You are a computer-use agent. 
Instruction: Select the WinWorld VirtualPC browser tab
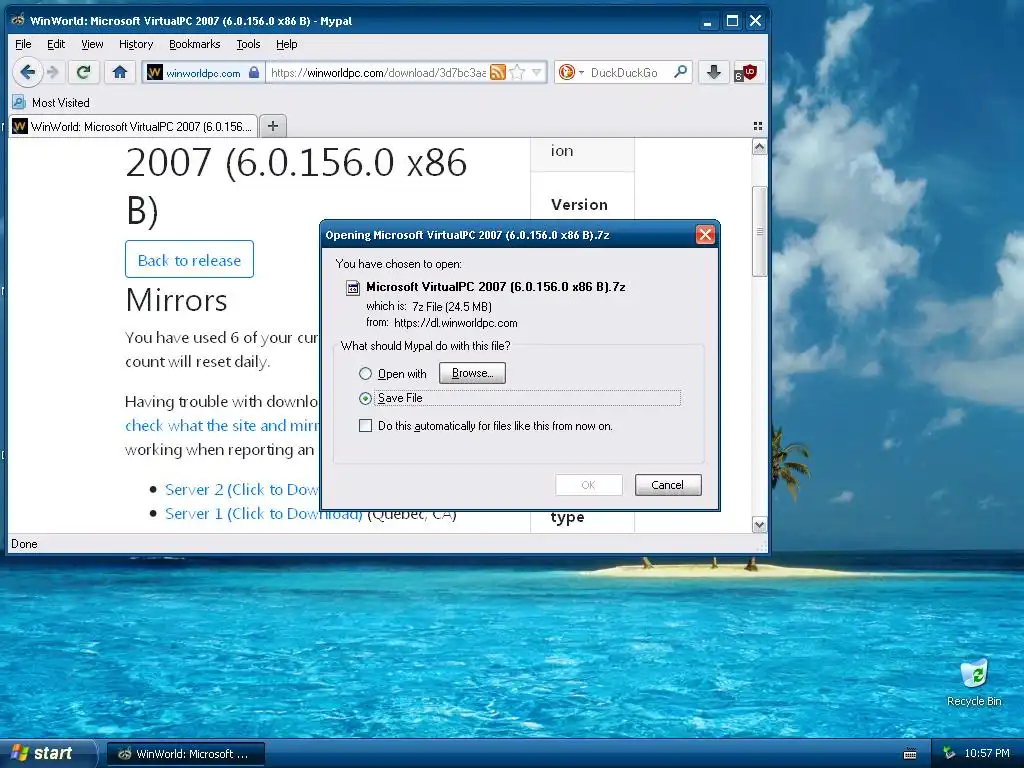click(x=133, y=126)
